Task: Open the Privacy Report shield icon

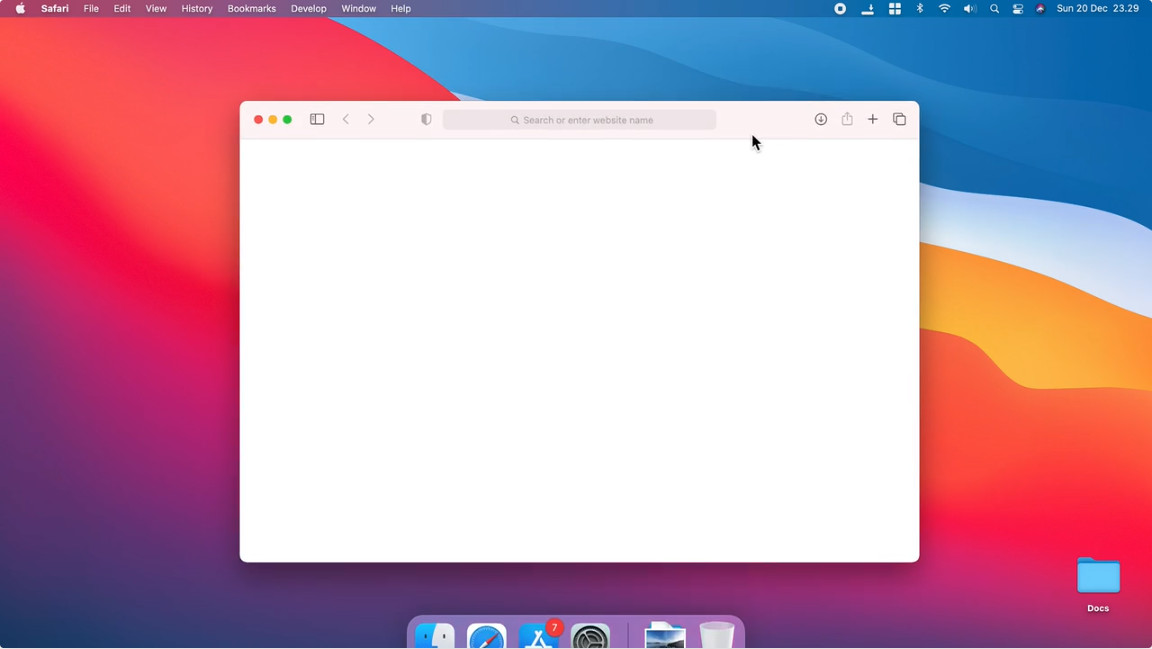Action: [x=426, y=119]
